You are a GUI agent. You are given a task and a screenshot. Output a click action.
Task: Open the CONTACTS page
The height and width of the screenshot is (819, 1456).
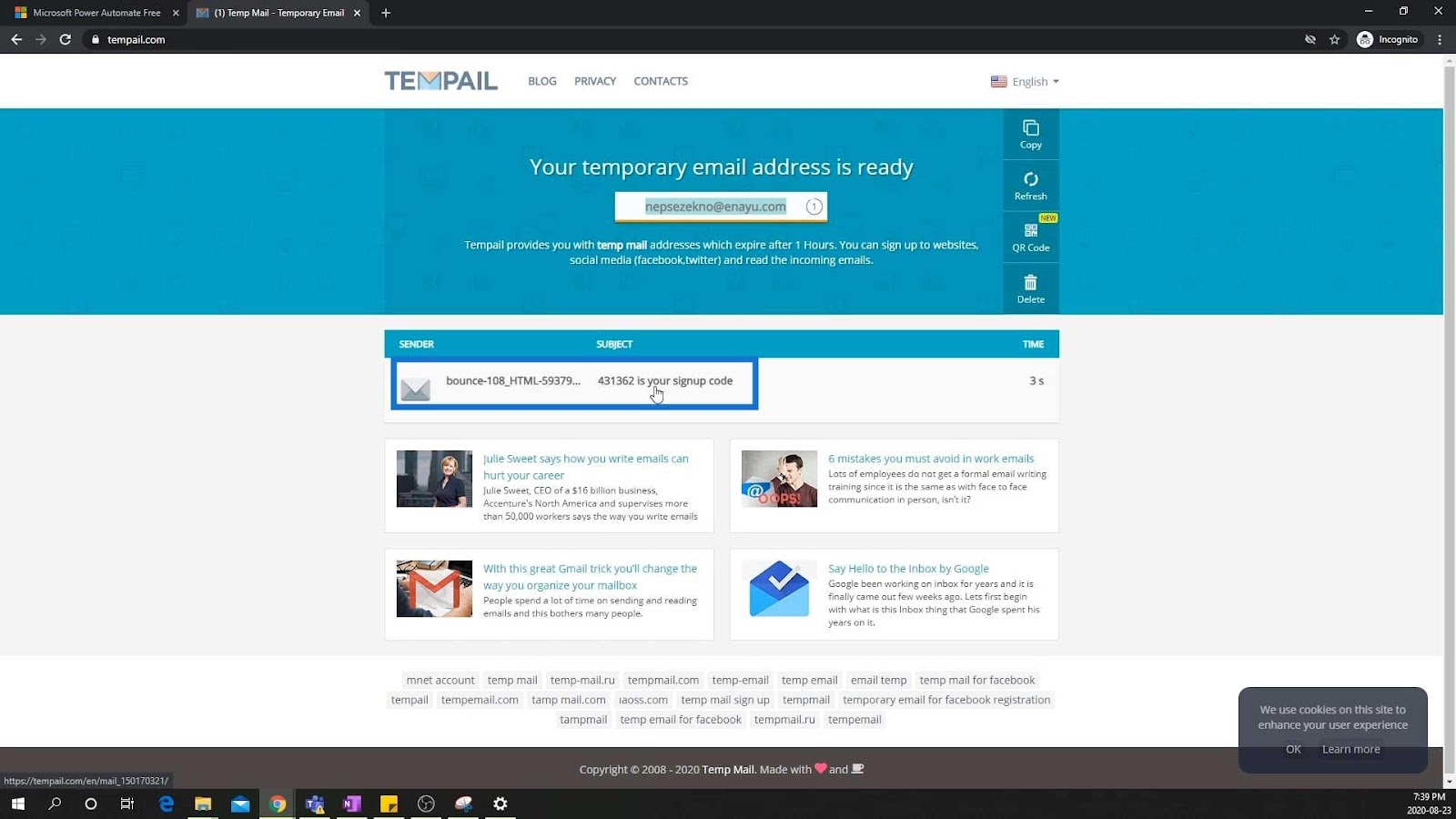[661, 81]
